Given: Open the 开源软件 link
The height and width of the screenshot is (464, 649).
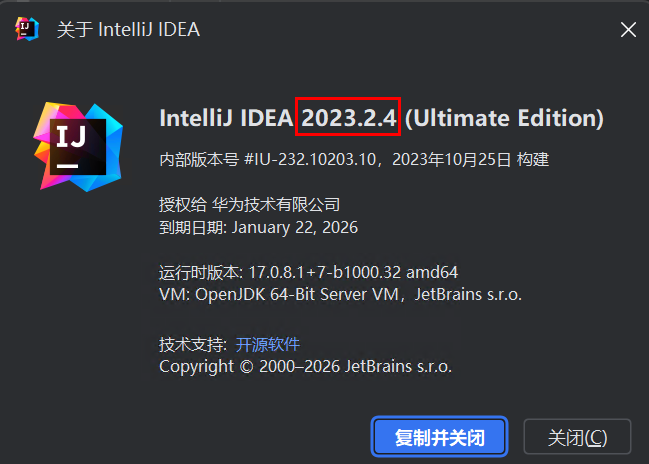Looking at the screenshot, I should tap(267, 344).
